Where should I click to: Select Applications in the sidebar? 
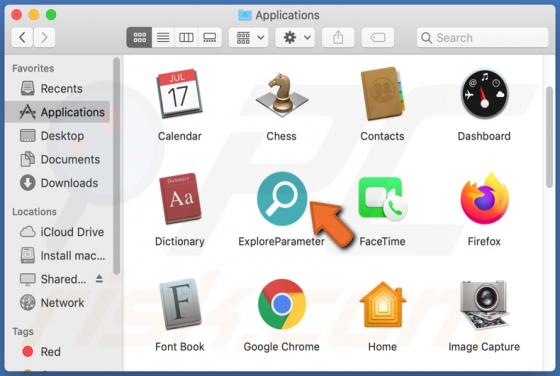coord(57,112)
